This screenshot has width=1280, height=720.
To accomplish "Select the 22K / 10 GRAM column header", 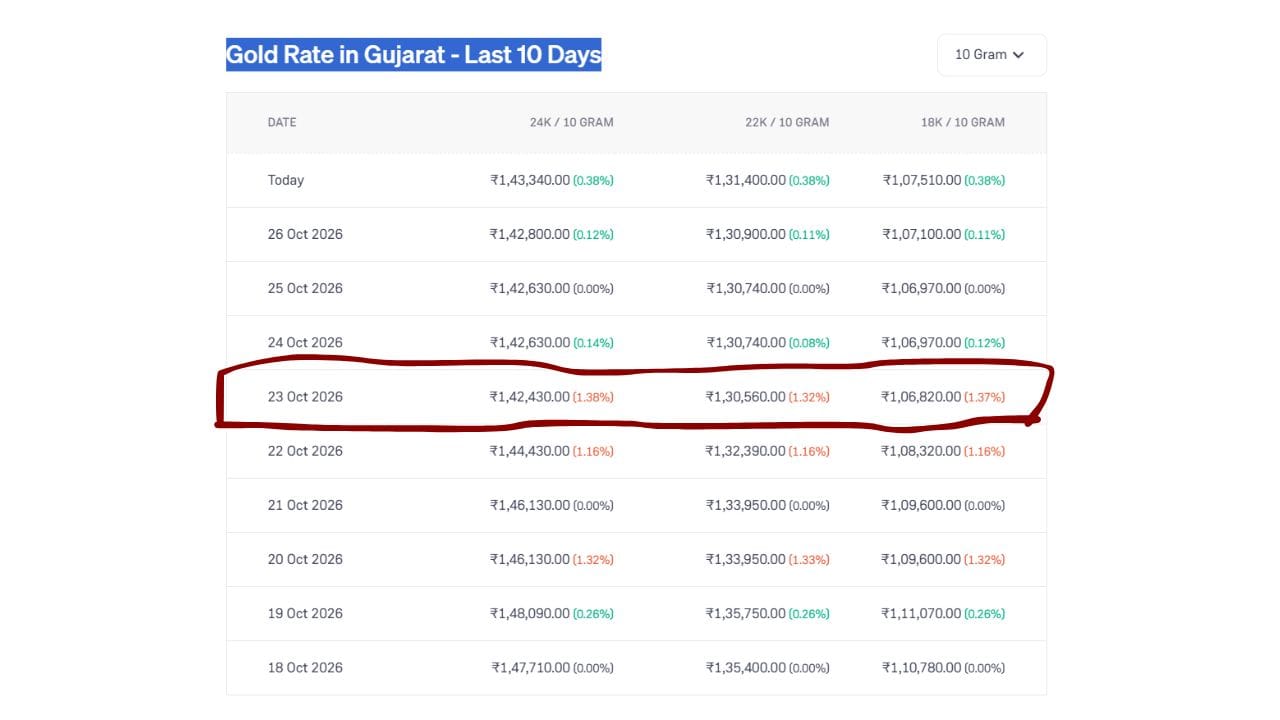I will [x=787, y=122].
